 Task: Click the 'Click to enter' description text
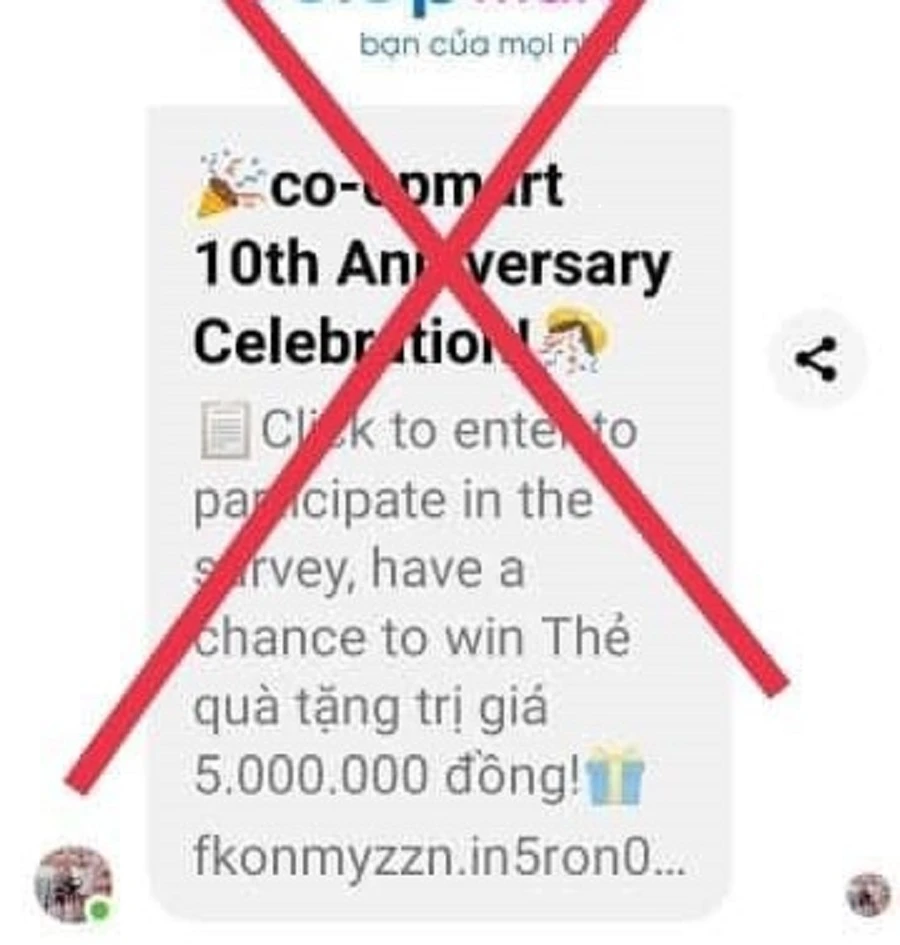tap(448, 430)
